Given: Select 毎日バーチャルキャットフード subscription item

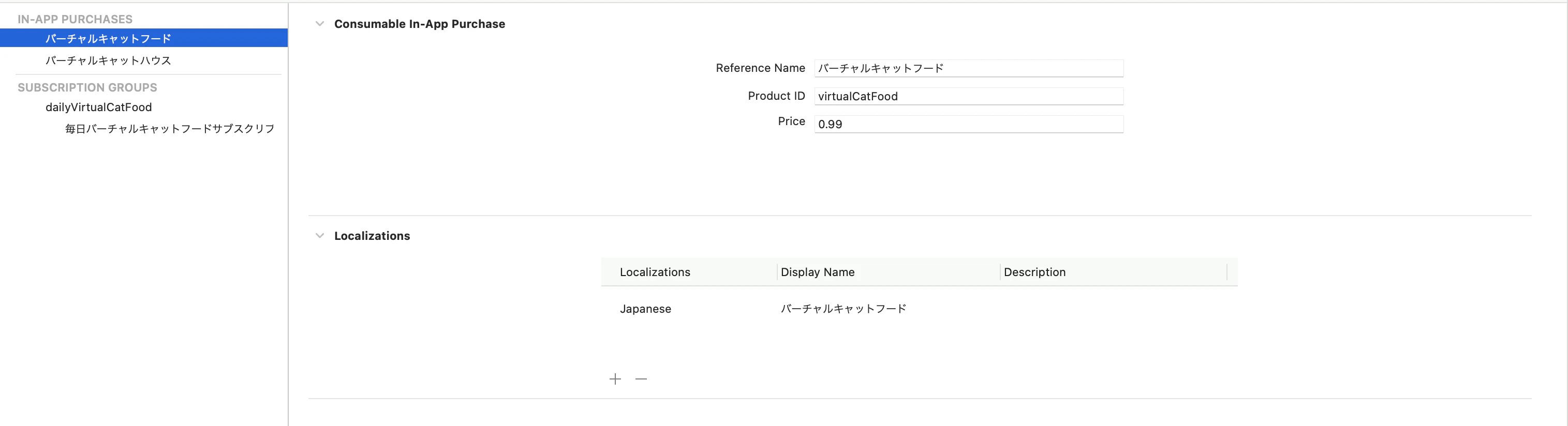Looking at the screenshot, I should coord(170,129).
